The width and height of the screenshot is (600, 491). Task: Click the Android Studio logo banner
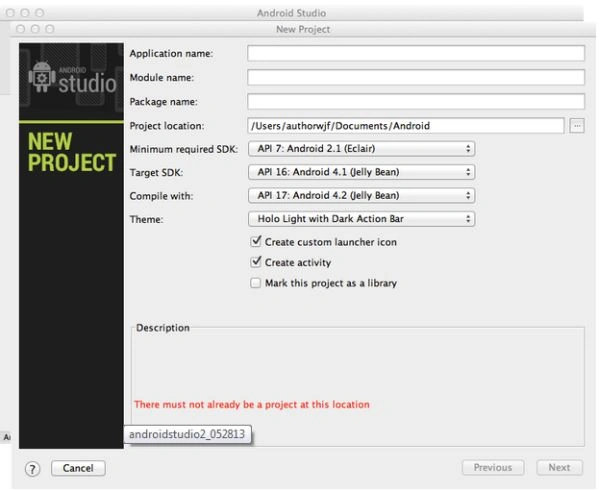tap(72, 81)
